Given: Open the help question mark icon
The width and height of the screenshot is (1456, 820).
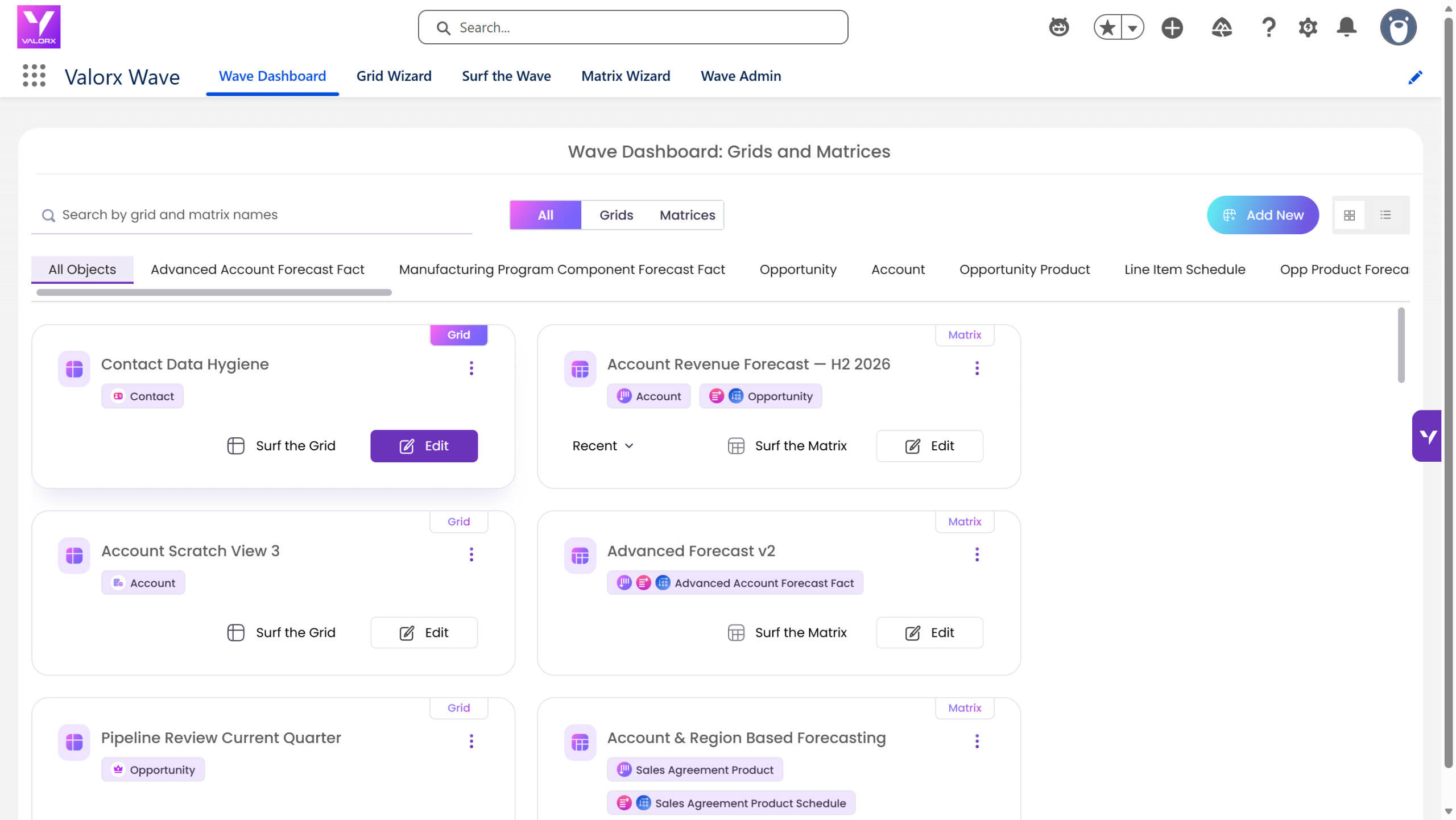Looking at the screenshot, I should (1268, 27).
